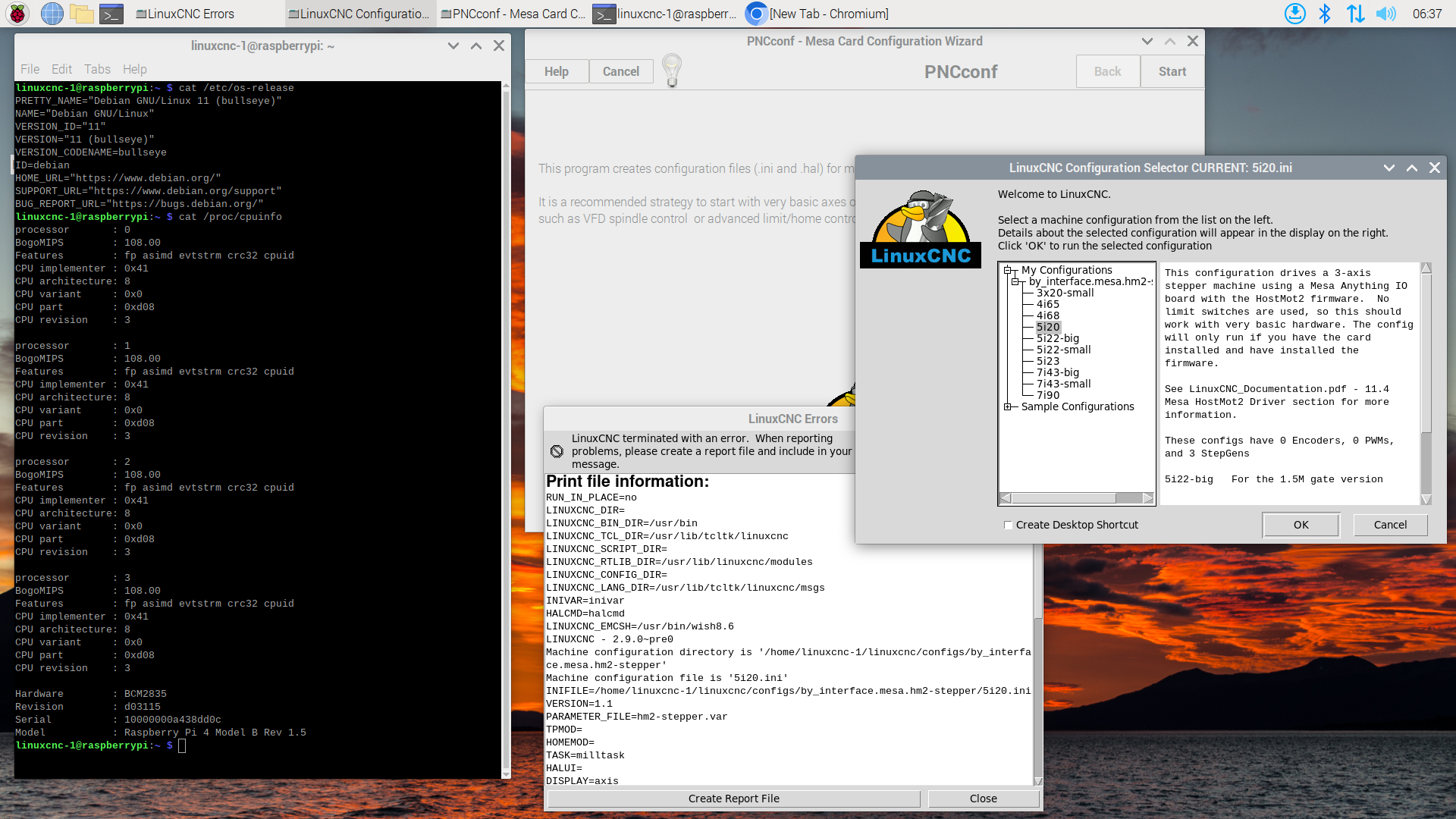Click the 'Print file information:' heading
Viewport: 1456px width, 819px height.
627,482
